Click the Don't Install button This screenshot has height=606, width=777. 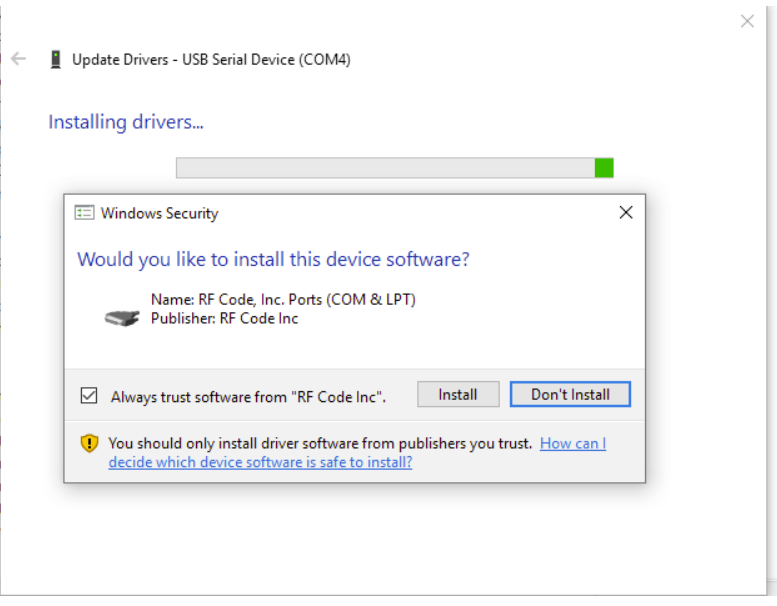pyautogui.click(x=570, y=395)
